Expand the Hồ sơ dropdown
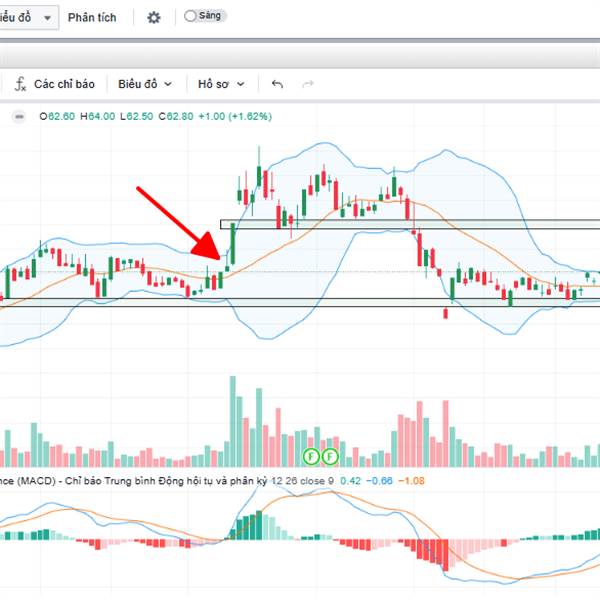 click(221, 84)
